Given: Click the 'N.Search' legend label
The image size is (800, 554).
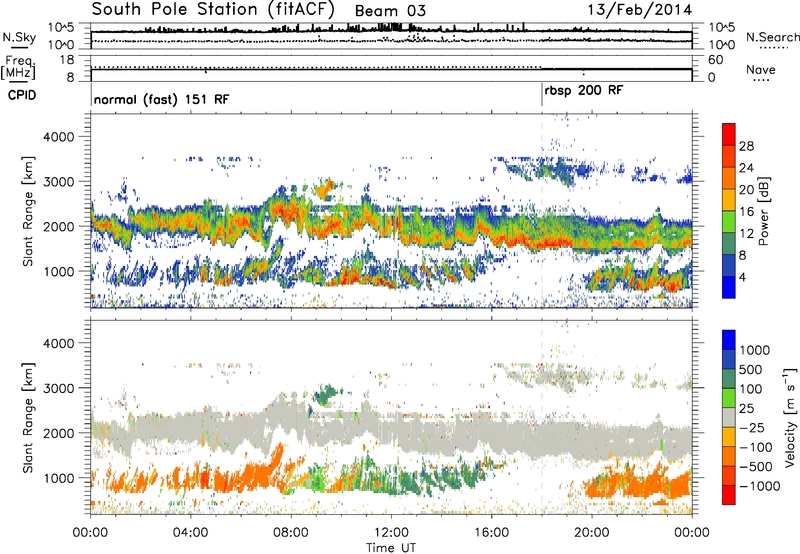Looking at the screenshot, I should point(772,37).
